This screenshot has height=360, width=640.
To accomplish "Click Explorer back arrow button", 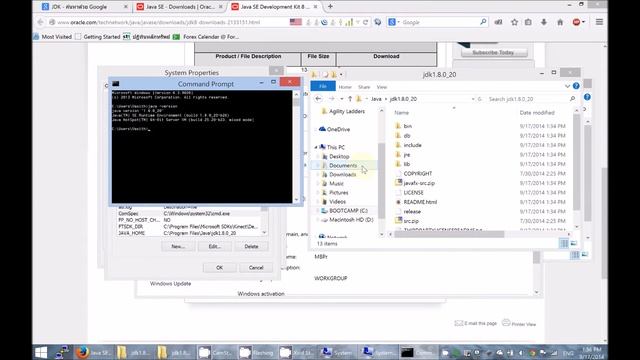I will coord(318,99).
